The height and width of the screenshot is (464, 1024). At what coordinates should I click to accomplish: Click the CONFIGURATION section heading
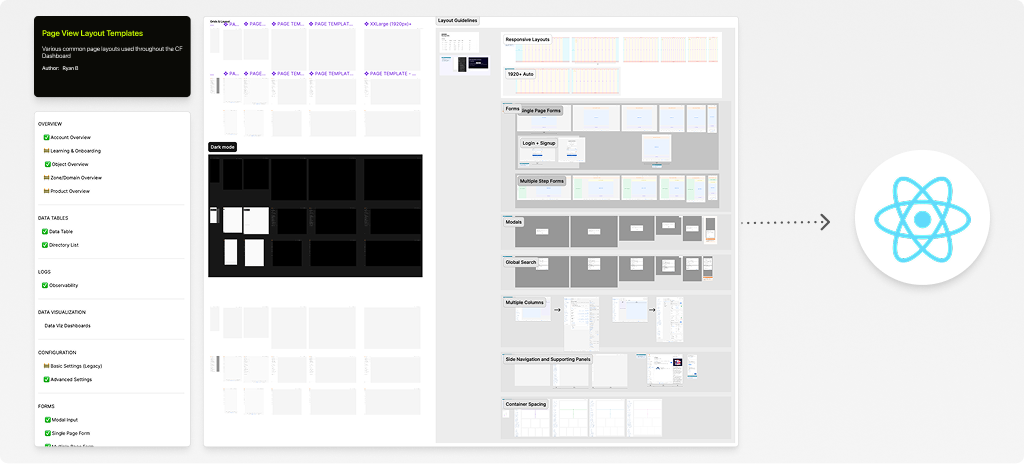pos(57,352)
